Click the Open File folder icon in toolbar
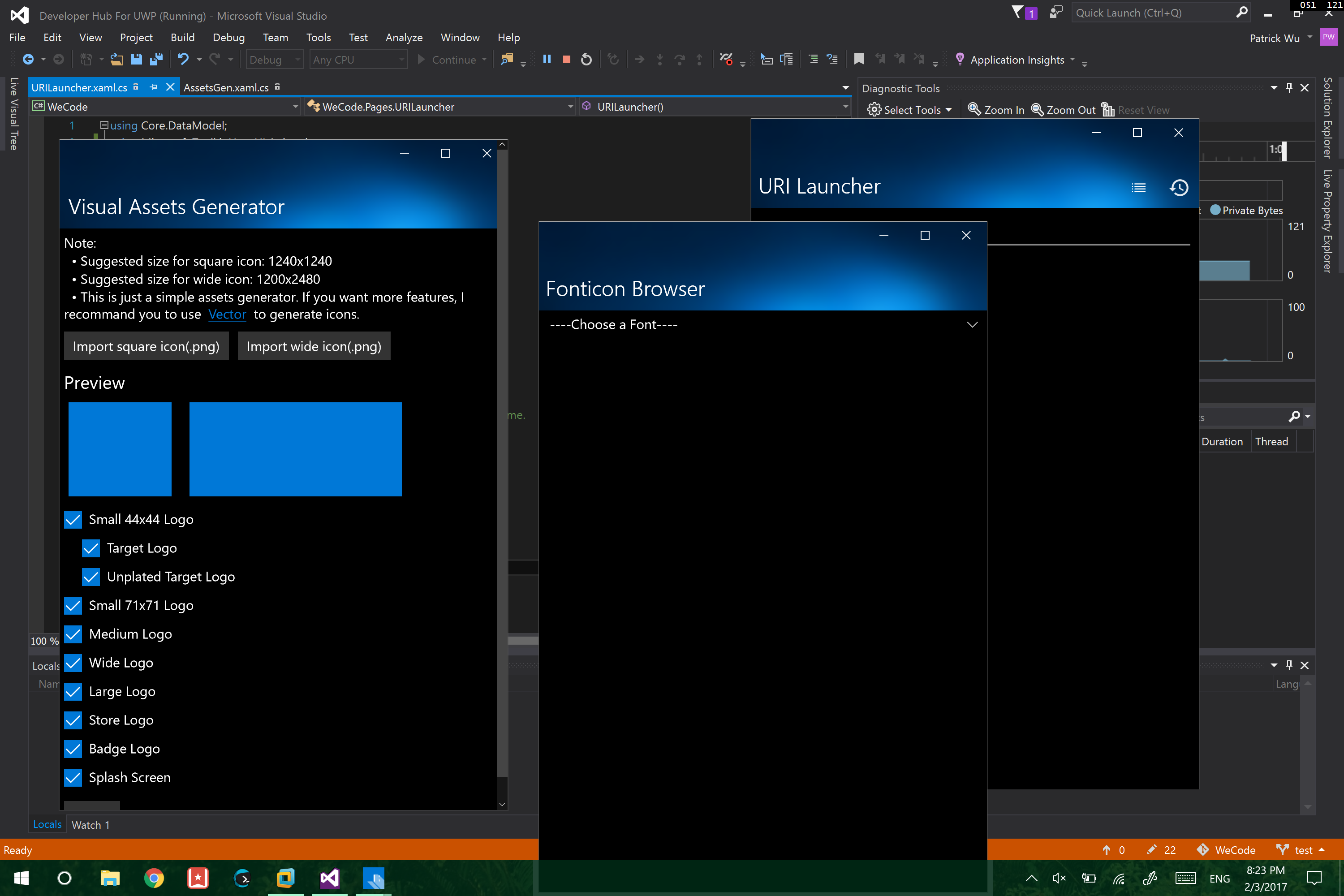 116,60
